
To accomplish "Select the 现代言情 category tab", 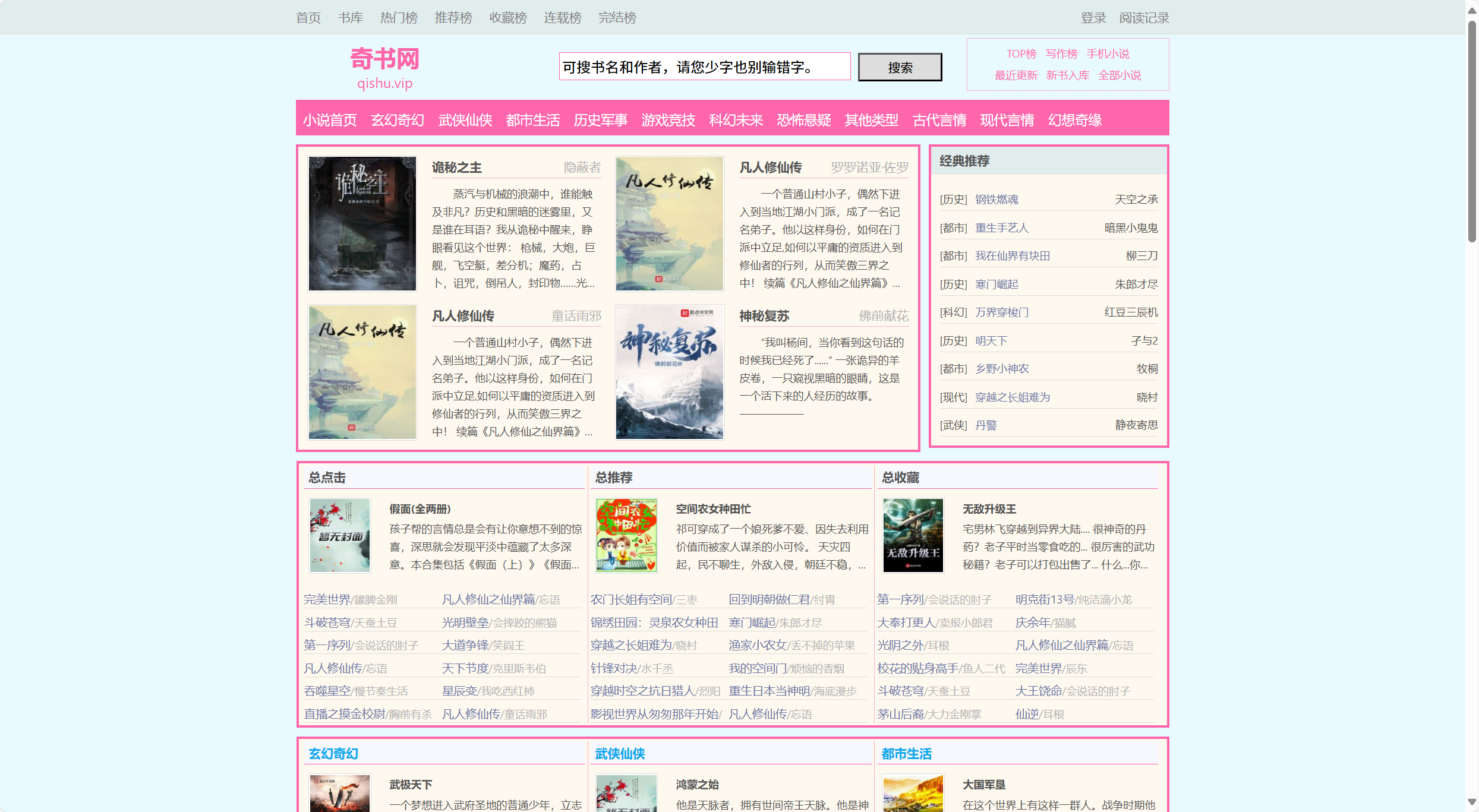I will click(1007, 120).
